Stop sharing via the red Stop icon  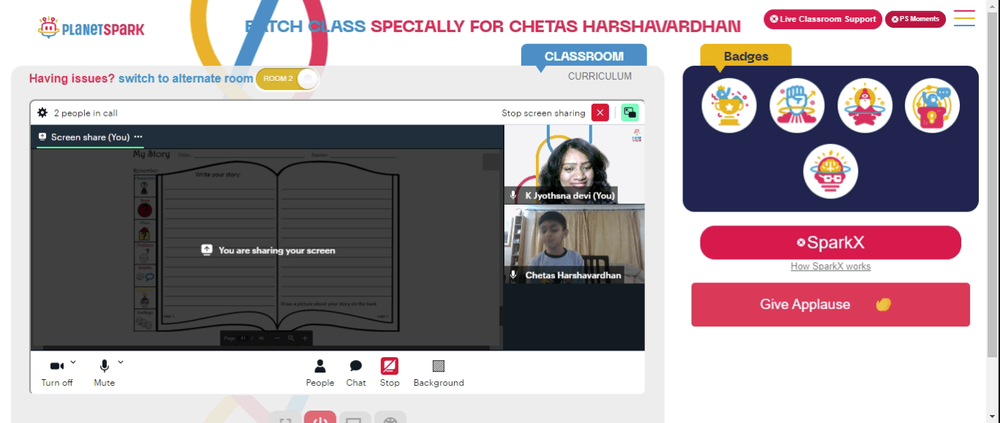390,366
